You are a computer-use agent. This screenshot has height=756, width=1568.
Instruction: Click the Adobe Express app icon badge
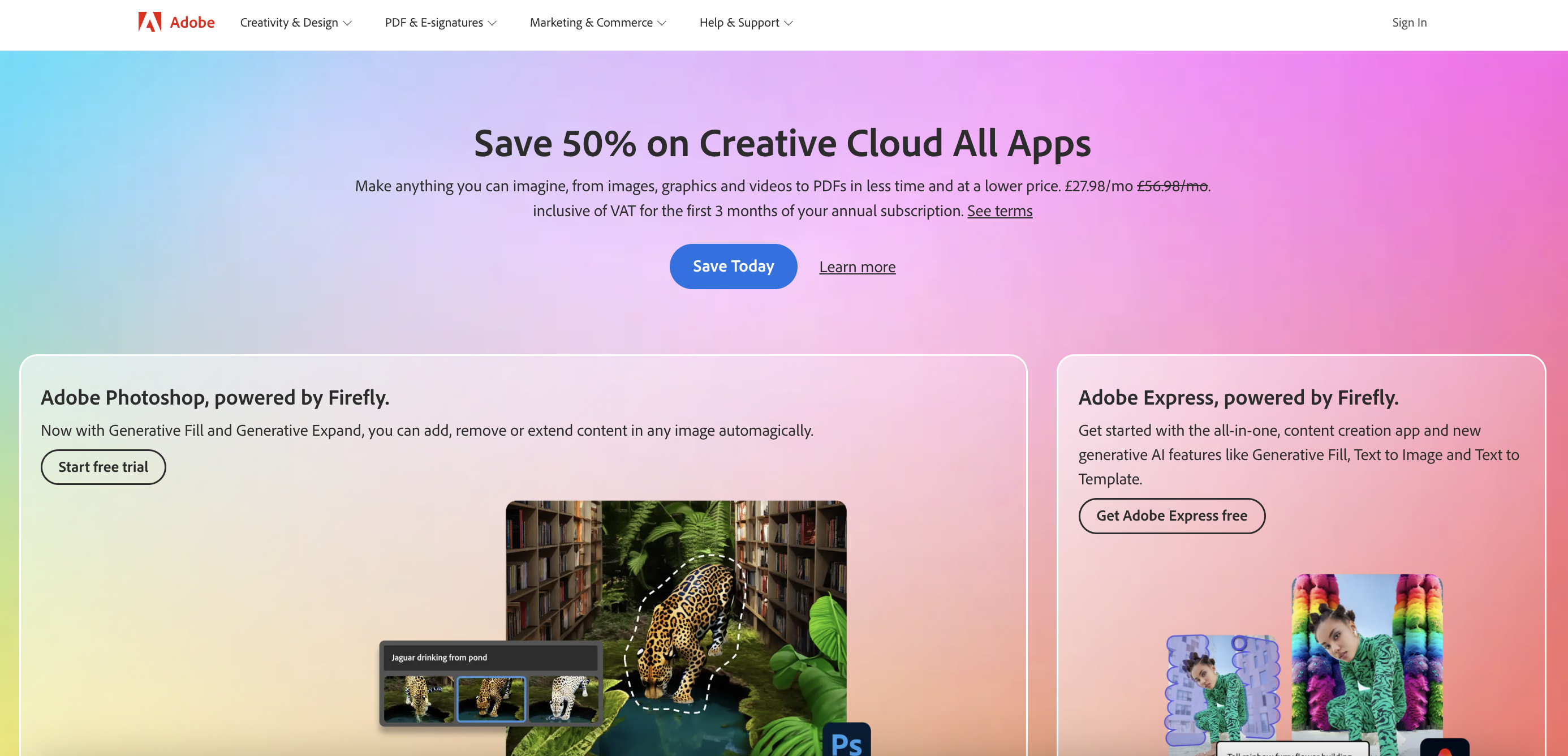(1445, 748)
